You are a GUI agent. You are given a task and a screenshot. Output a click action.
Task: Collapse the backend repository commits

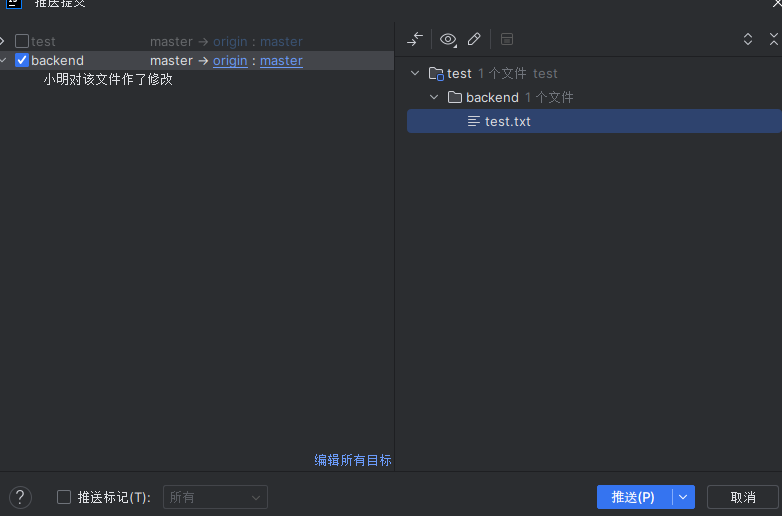3,60
